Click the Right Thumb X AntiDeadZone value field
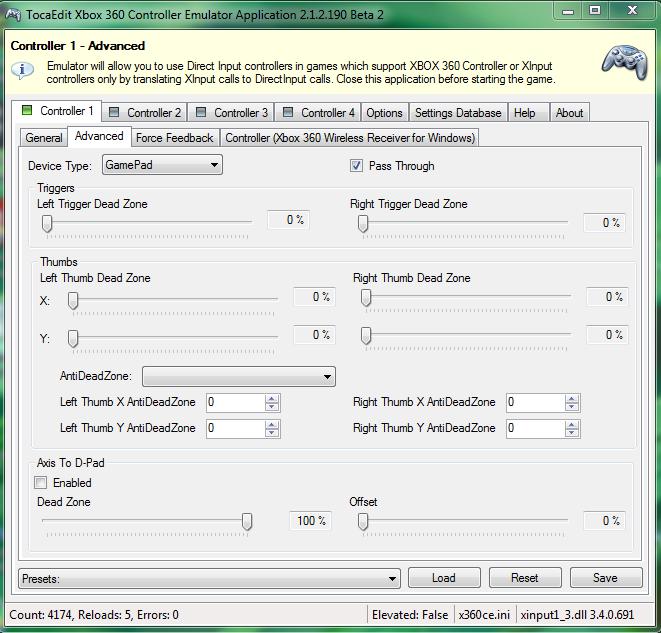Viewport: 661px width, 633px height. point(536,402)
